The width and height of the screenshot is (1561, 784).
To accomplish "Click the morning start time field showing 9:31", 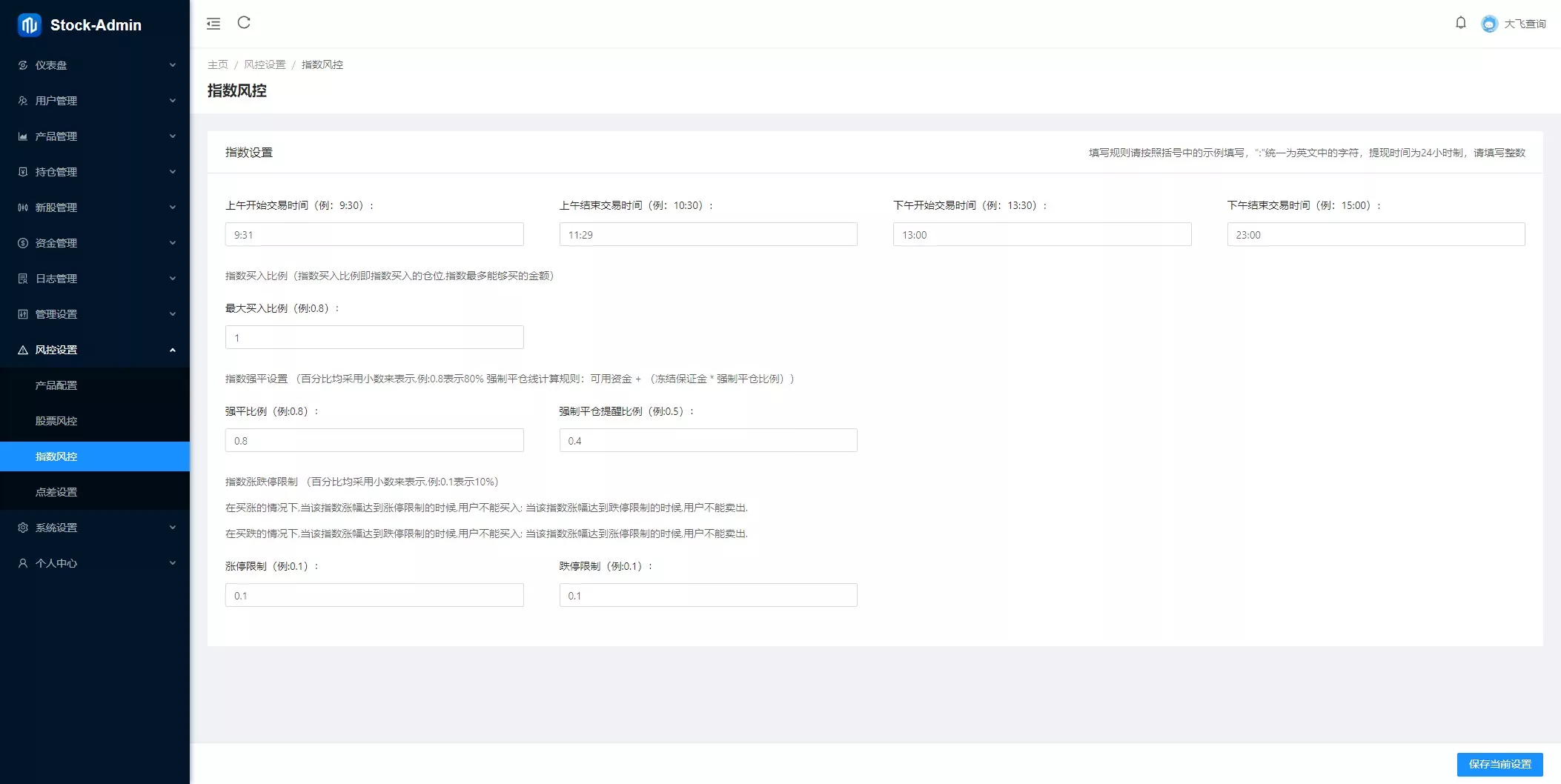I will tap(374, 233).
